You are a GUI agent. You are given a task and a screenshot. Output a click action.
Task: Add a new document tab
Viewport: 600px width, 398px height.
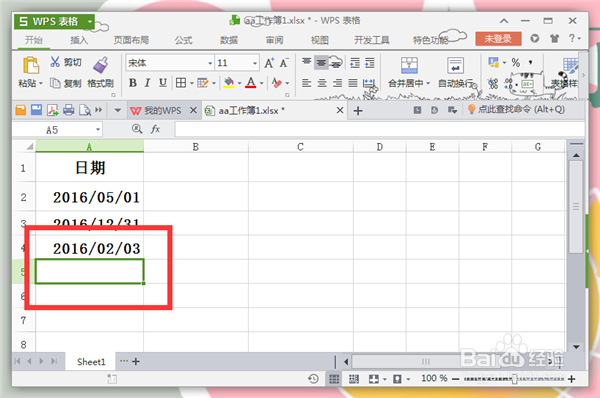tap(358, 111)
